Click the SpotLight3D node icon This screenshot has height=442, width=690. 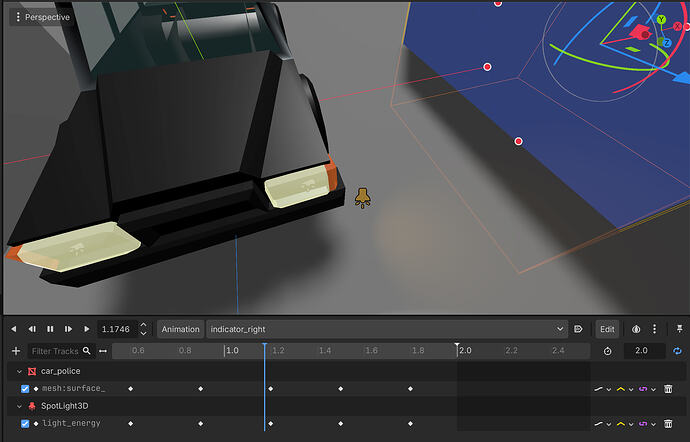pyautogui.click(x=32, y=406)
